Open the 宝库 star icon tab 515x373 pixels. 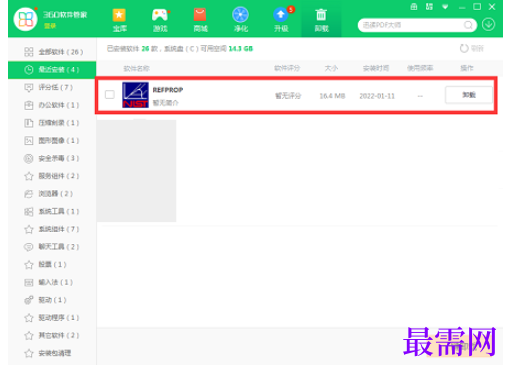(x=119, y=15)
